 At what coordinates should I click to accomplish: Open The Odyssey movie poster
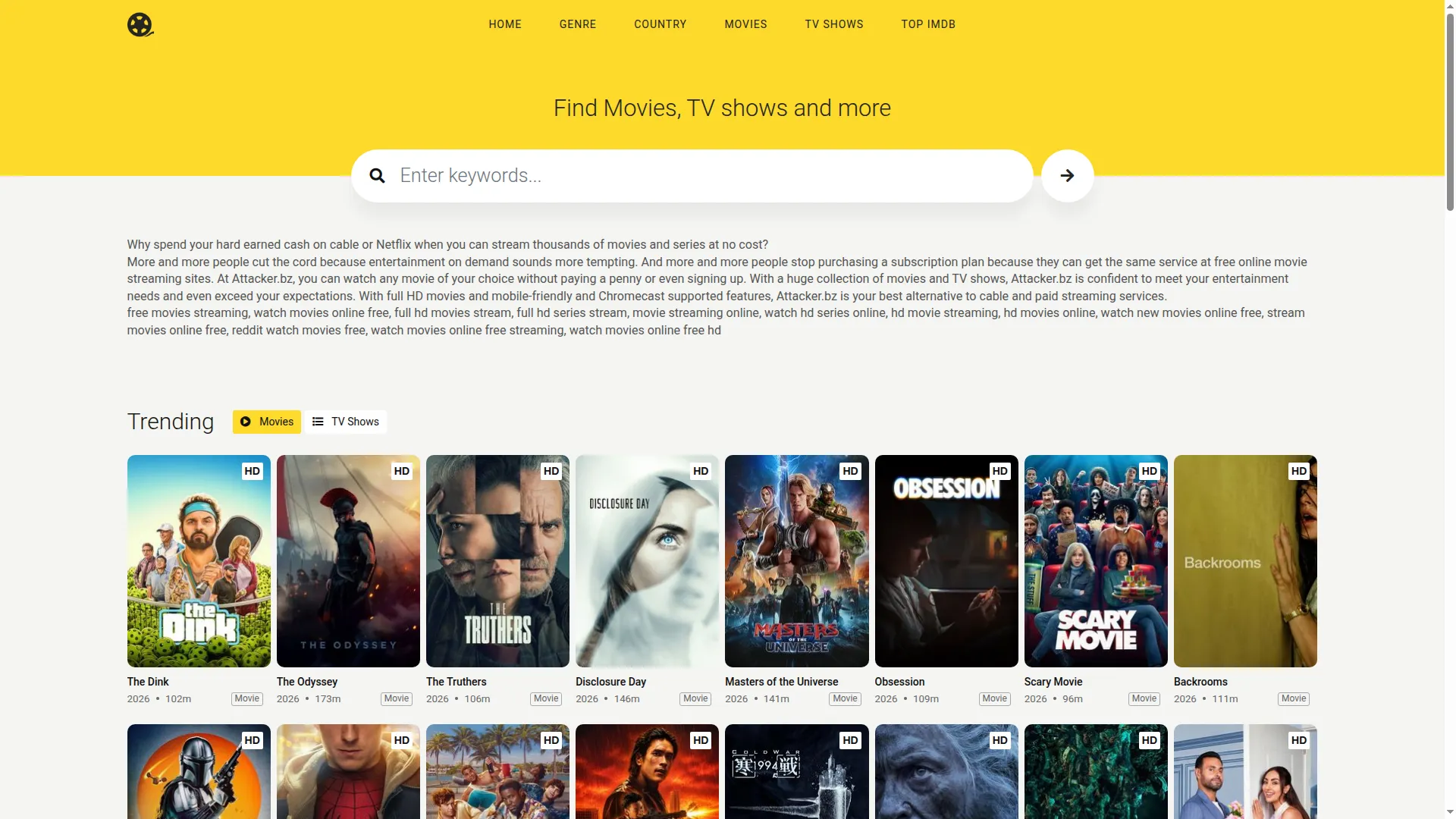(348, 561)
